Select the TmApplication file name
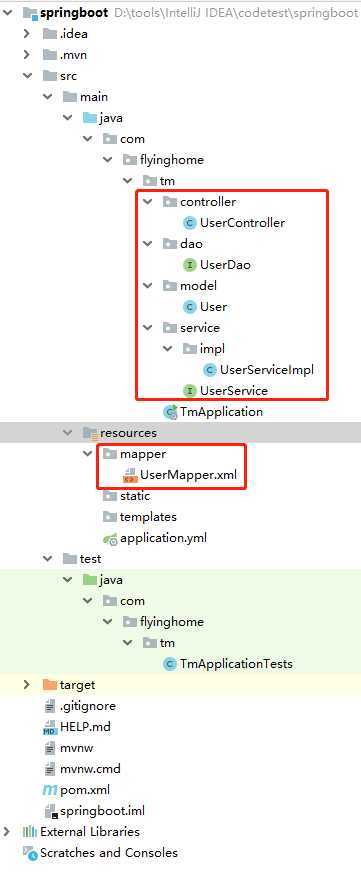Screen dimensions: 361x872 point(221,412)
